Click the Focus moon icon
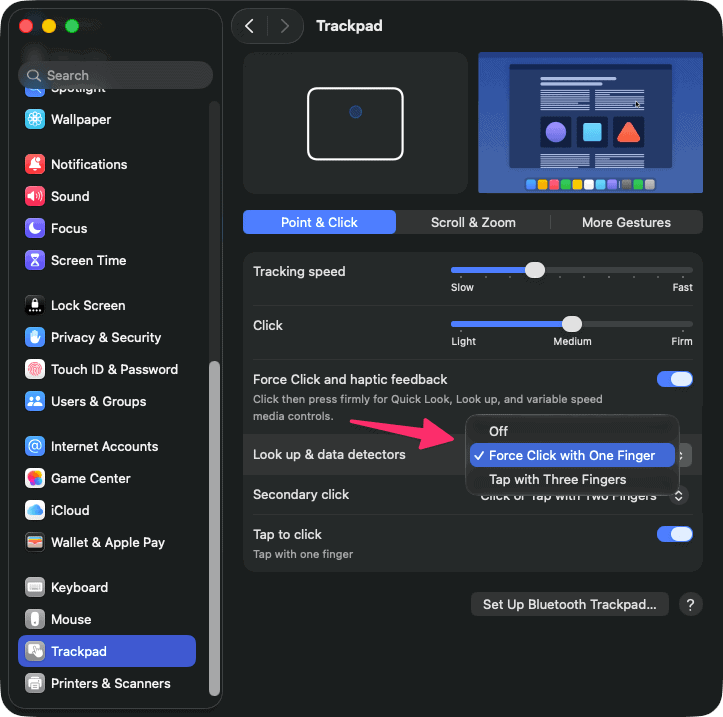This screenshot has width=723, height=717. (x=35, y=228)
